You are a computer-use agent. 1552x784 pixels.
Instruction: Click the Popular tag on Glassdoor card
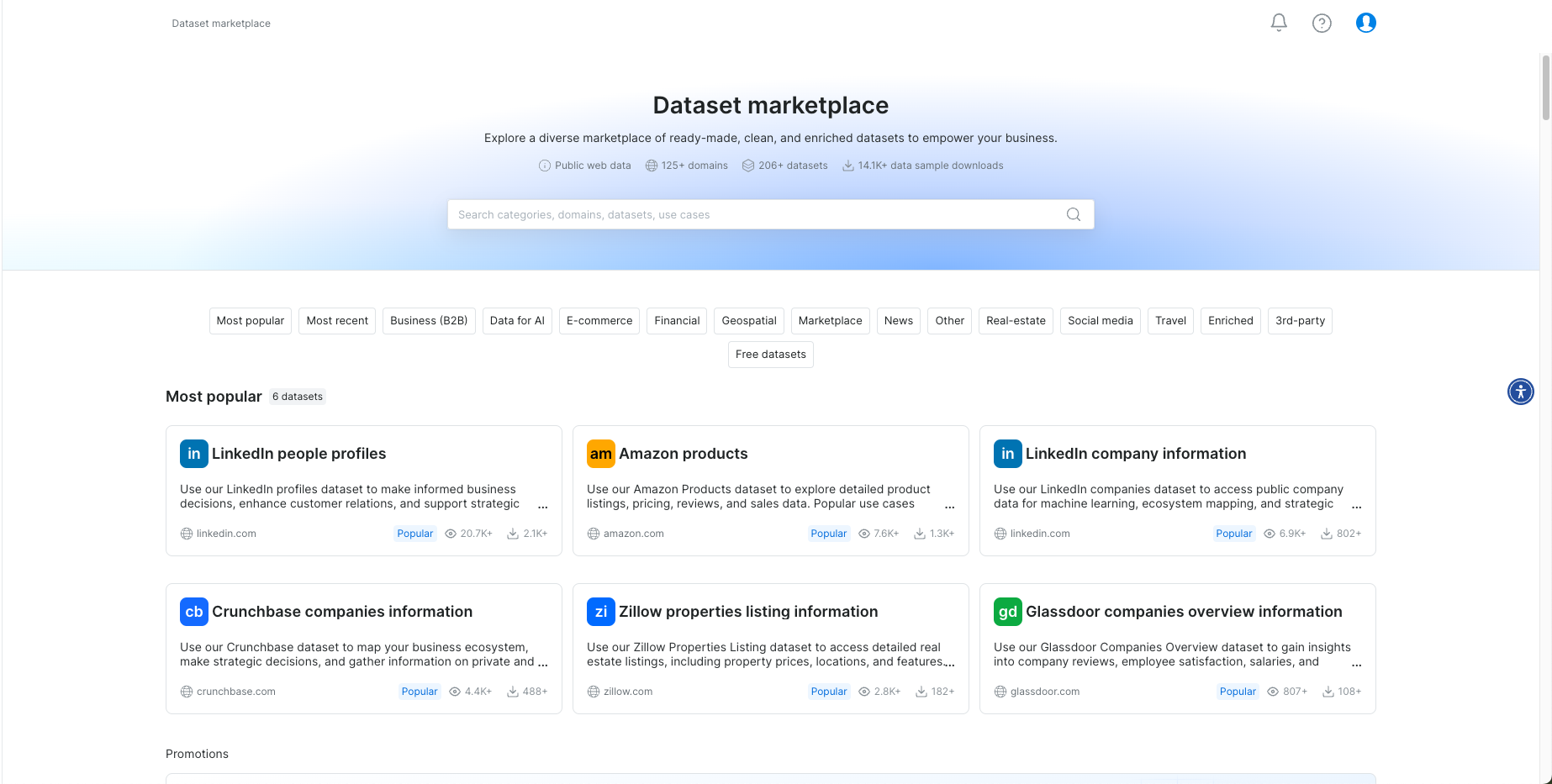tap(1238, 692)
